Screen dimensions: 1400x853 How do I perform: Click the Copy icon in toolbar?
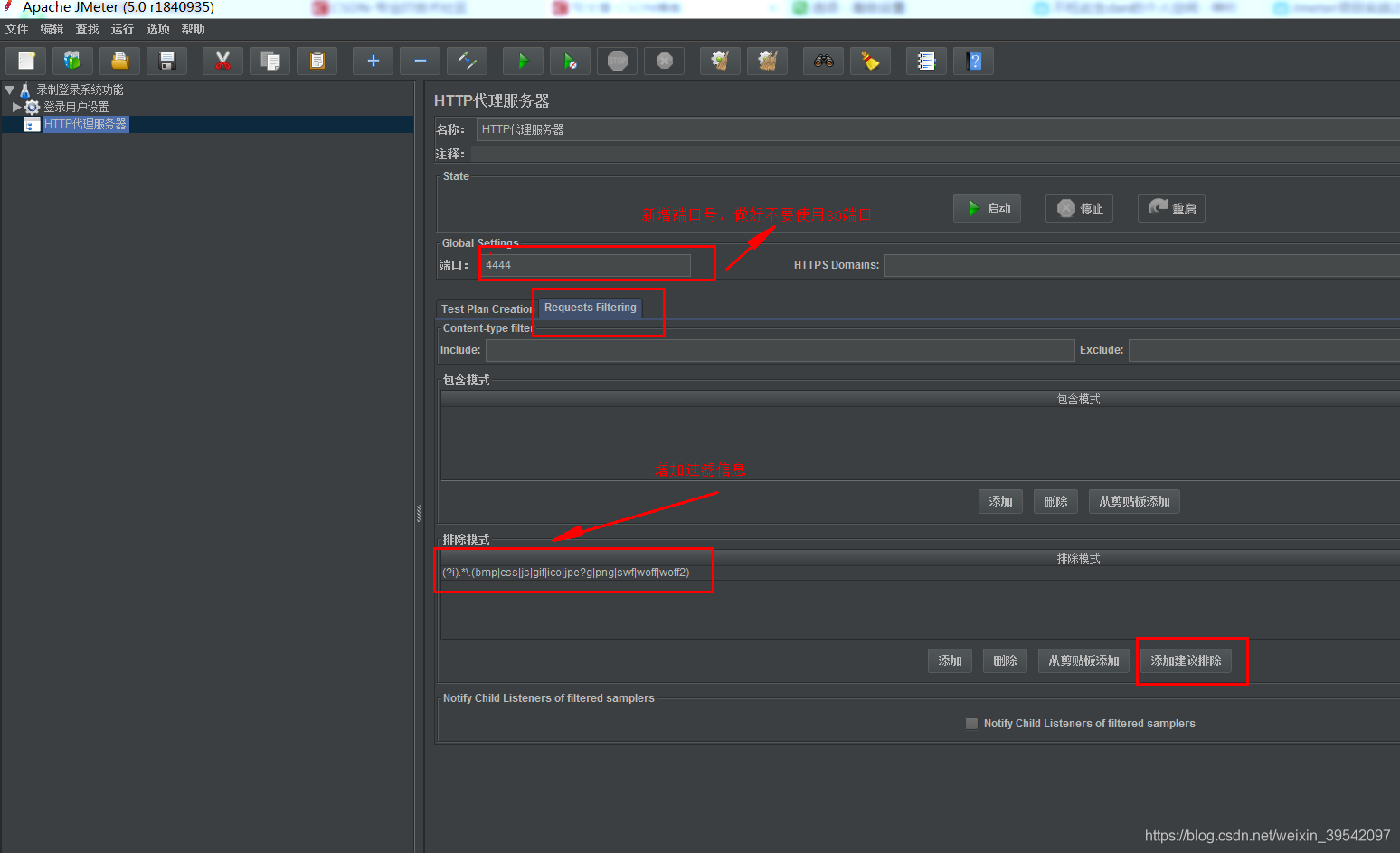[x=270, y=61]
